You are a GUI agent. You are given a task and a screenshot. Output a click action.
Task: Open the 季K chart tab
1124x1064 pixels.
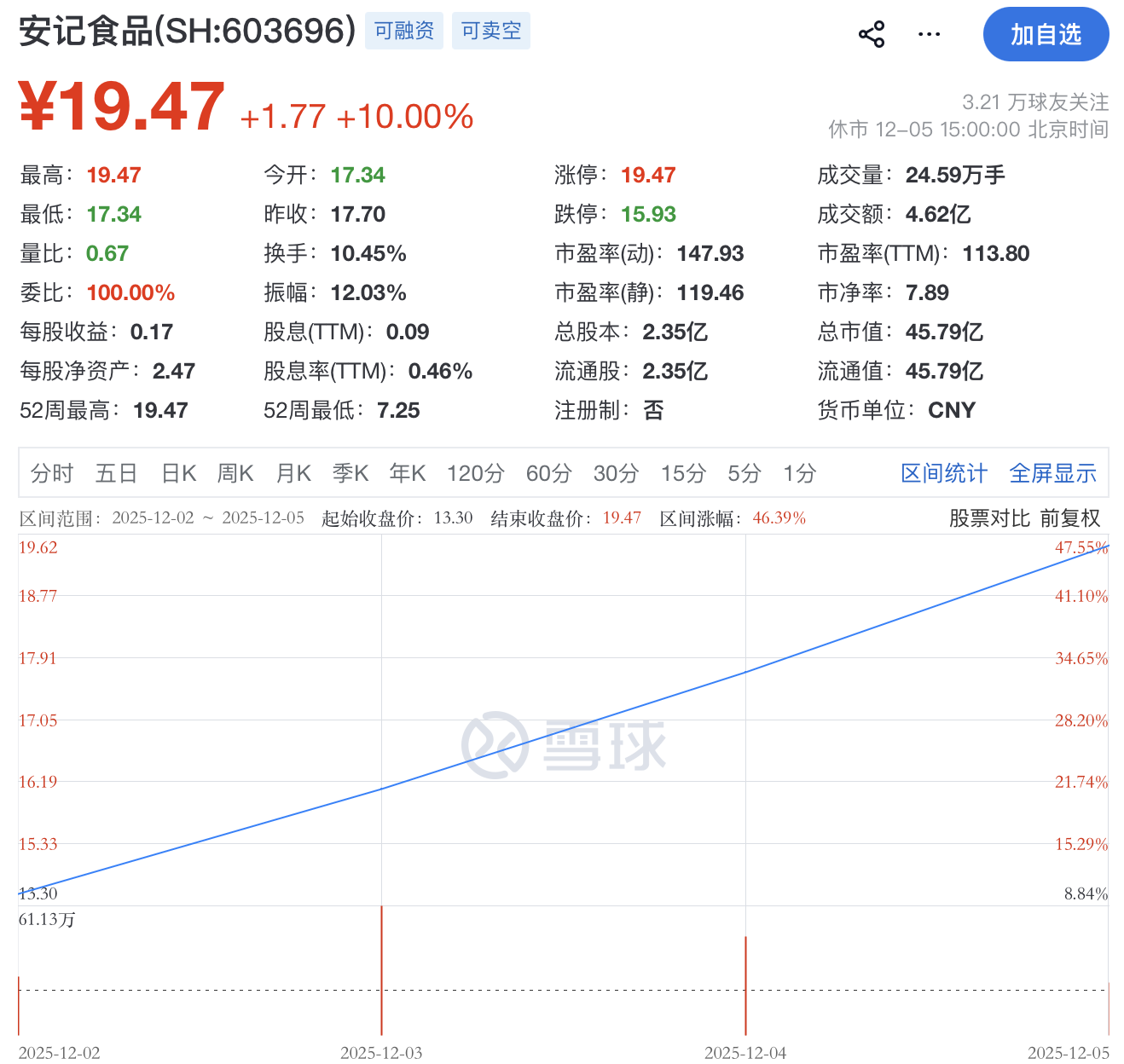(x=351, y=473)
